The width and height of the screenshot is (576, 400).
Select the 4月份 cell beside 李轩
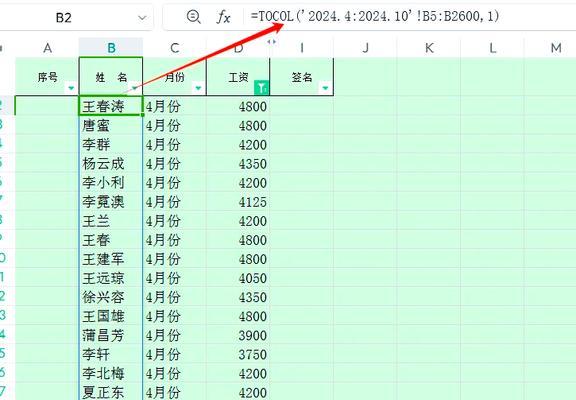(174, 354)
